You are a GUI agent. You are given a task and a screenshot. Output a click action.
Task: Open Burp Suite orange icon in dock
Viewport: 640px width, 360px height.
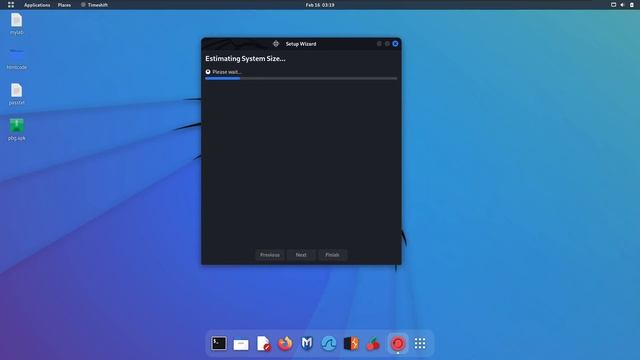(351, 344)
